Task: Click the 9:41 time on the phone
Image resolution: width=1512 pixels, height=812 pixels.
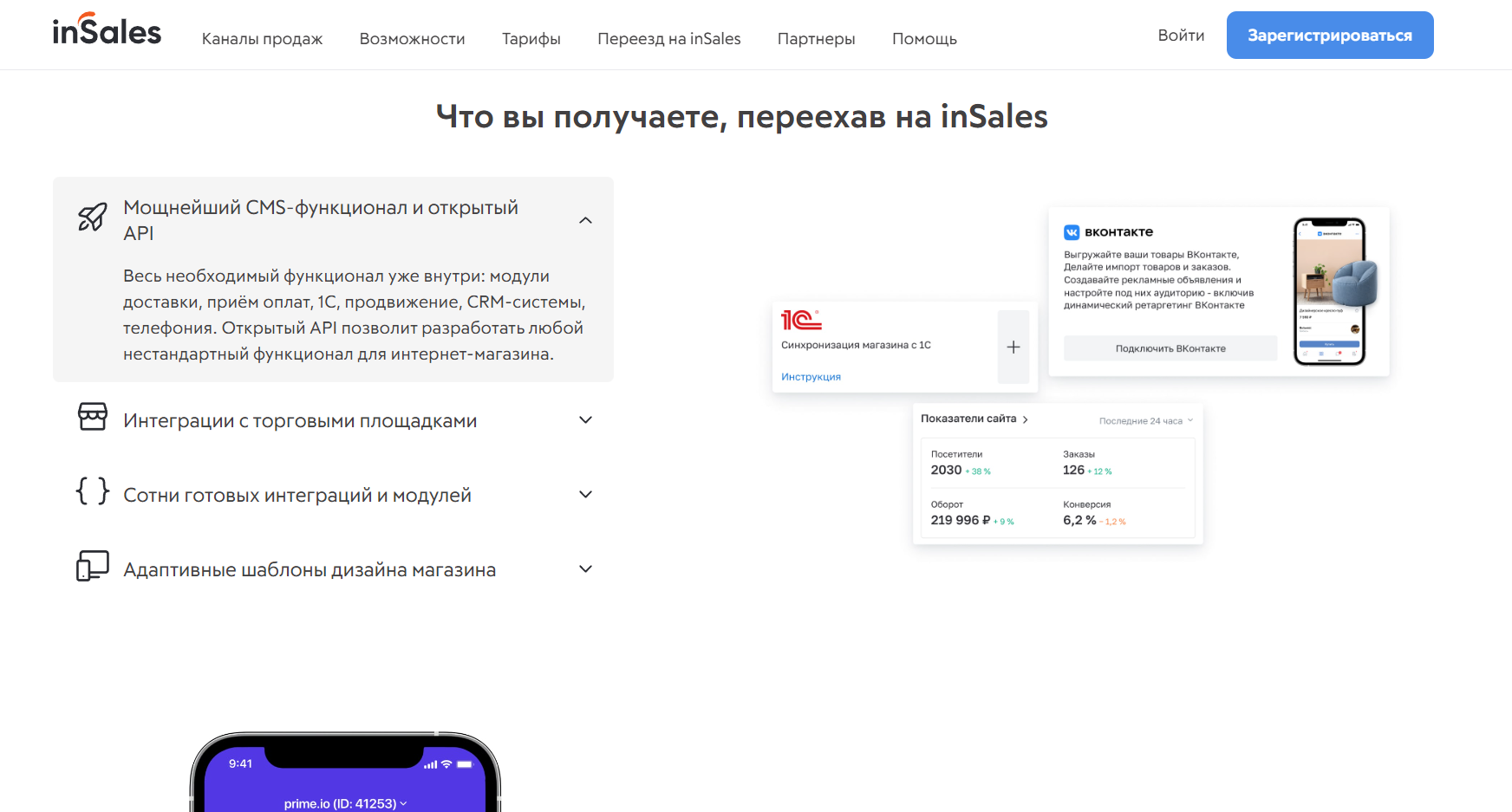Action: 240,763
